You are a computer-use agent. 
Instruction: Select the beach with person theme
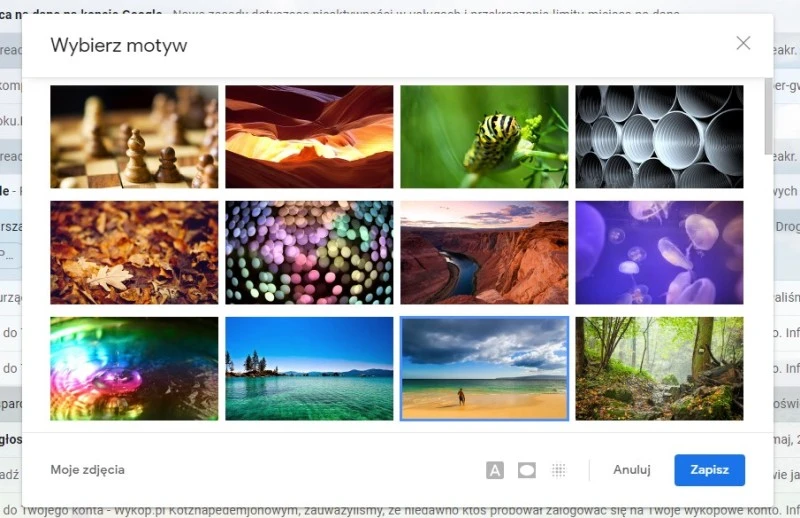(484, 368)
